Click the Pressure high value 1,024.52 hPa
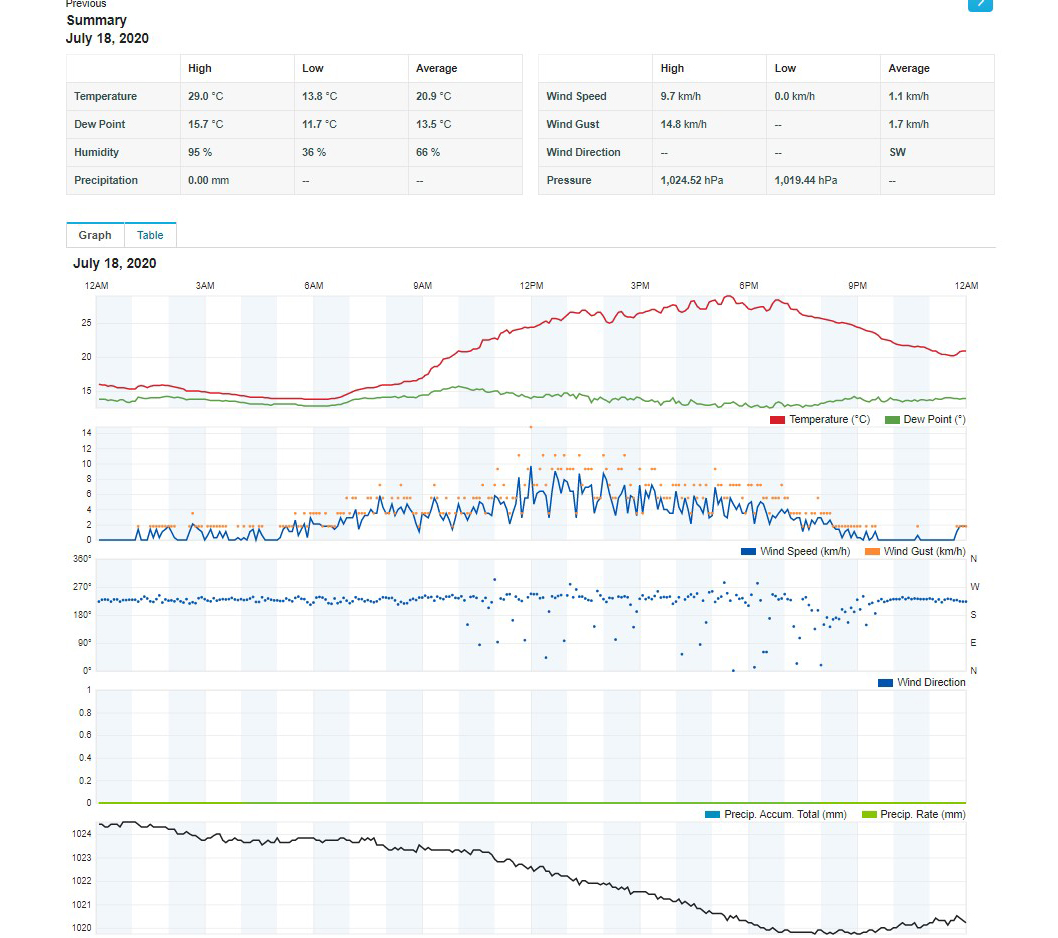 coord(691,181)
